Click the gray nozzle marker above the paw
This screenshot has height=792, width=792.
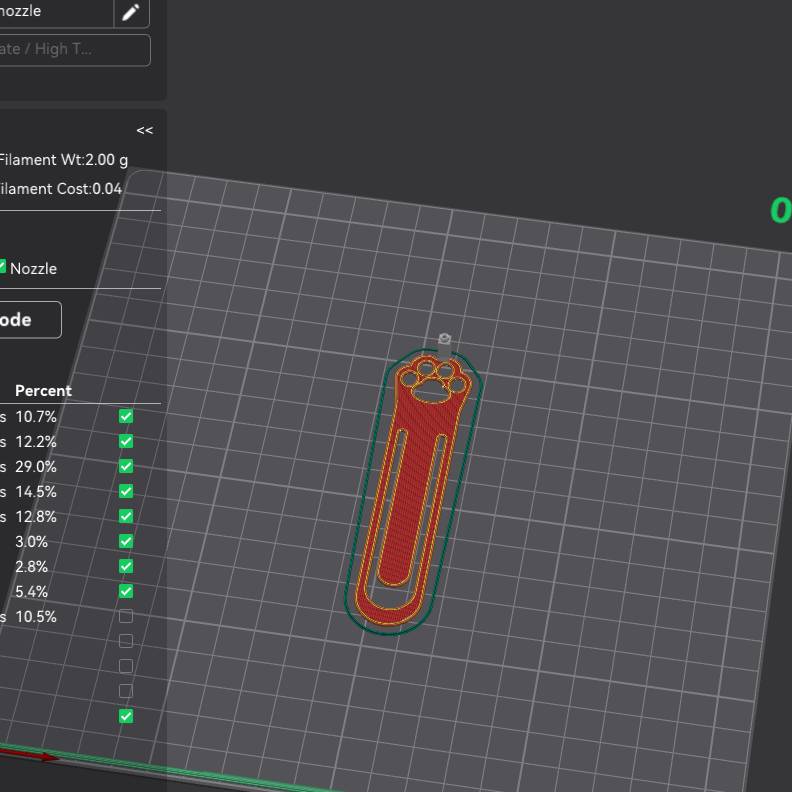(x=444, y=345)
